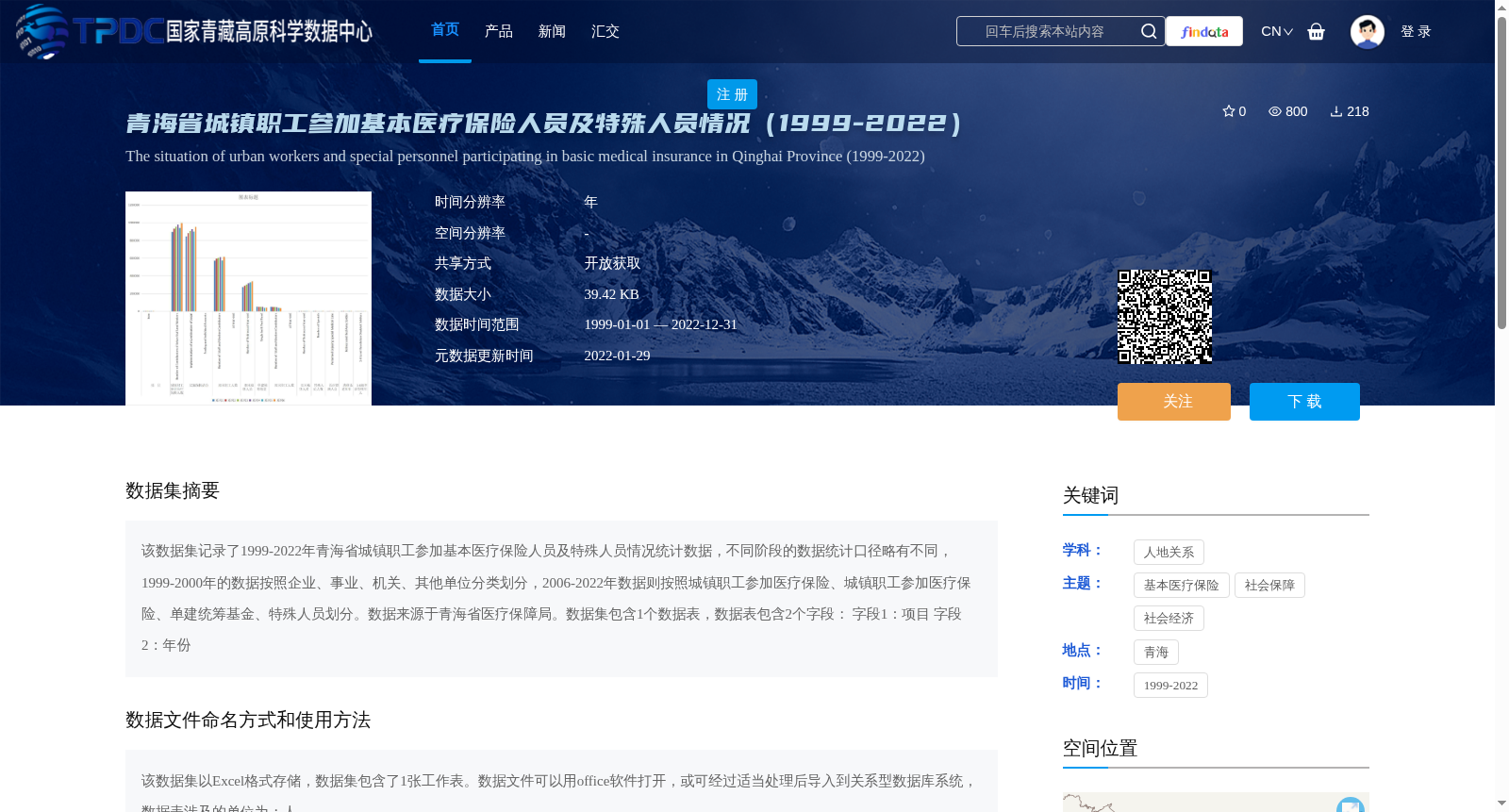The width and height of the screenshot is (1509, 812).
Task: Click the 1999-01-01 — 2022-12-31 date range
Action: tap(660, 324)
